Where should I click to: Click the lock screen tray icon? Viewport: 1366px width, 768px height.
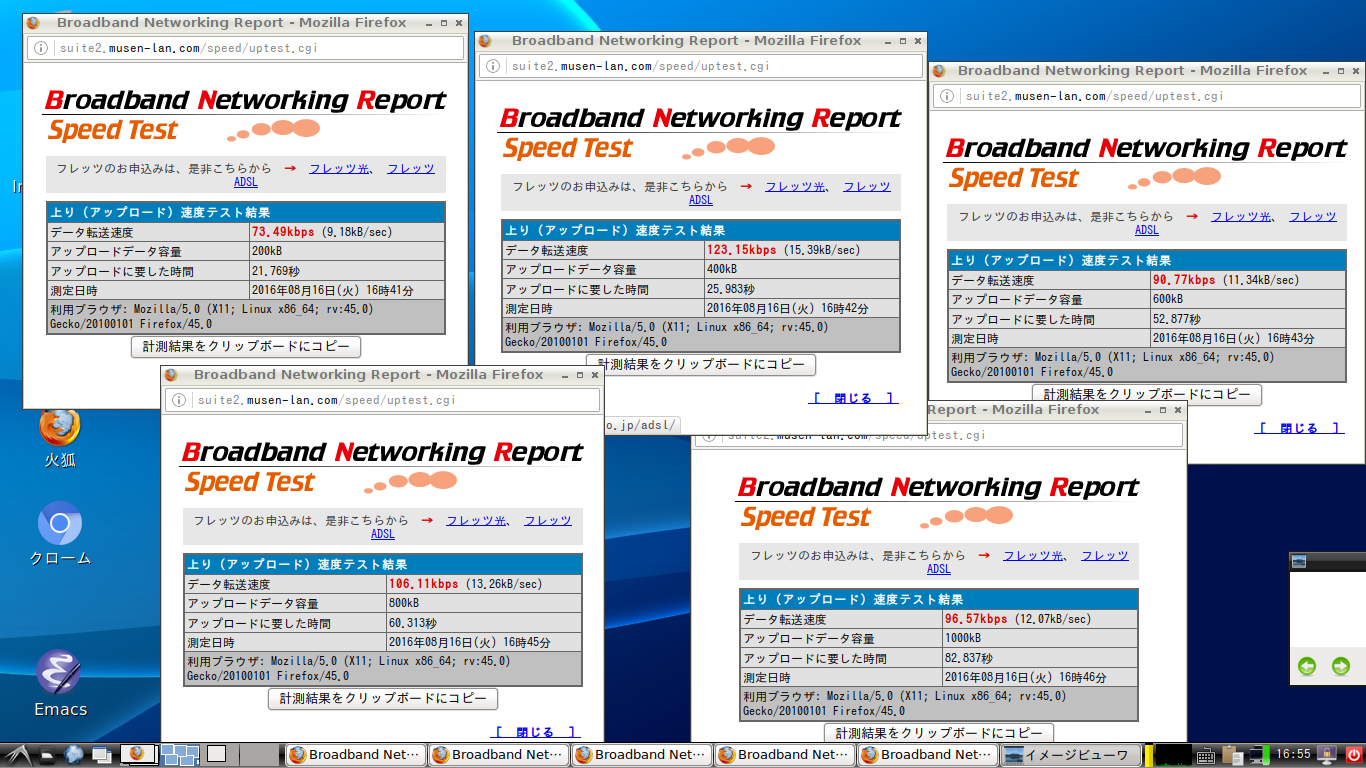(x=1328, y=755)
